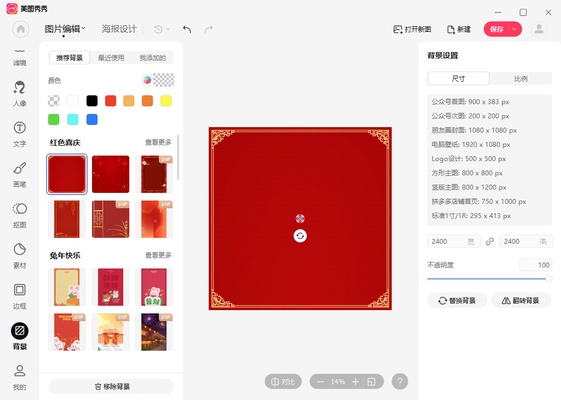Click 查看更多 next to 红色喜庆
This screenshot has height=400, width=561.
(x=158, y=142)
